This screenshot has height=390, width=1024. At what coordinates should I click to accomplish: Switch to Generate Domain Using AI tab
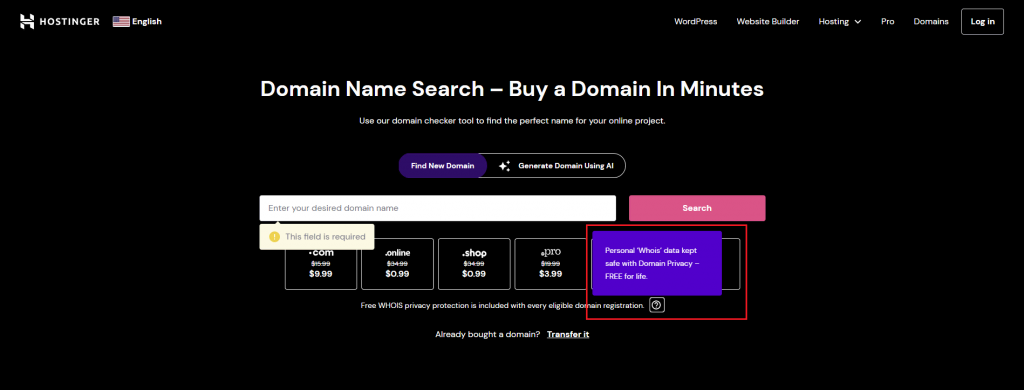pyautogui.click(x=556, y=166)
